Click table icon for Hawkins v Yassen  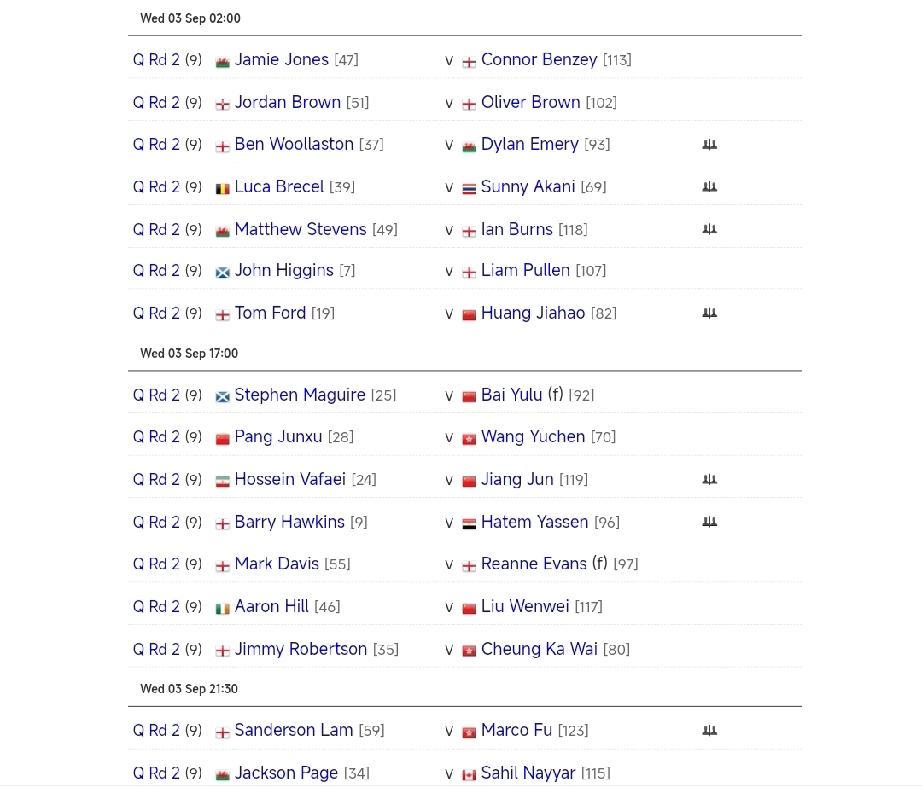[x=710, y=522]
